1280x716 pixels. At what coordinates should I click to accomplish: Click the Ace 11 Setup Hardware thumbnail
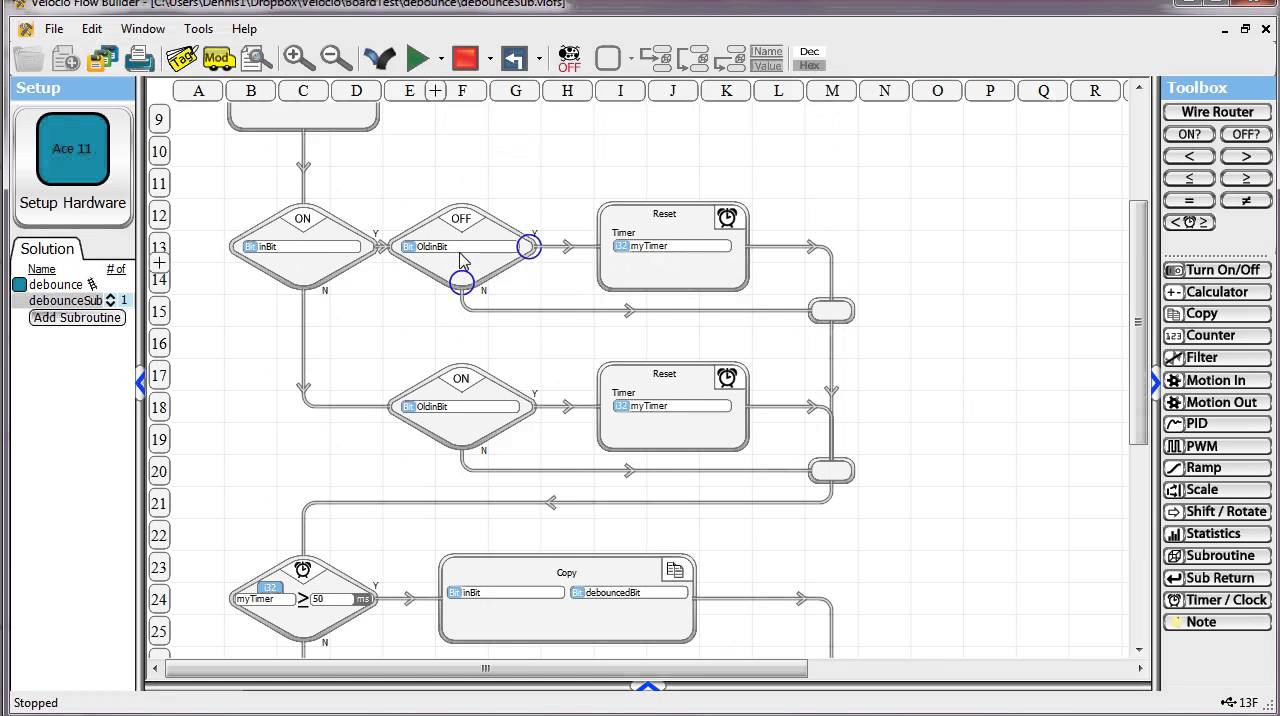(73, 149)
